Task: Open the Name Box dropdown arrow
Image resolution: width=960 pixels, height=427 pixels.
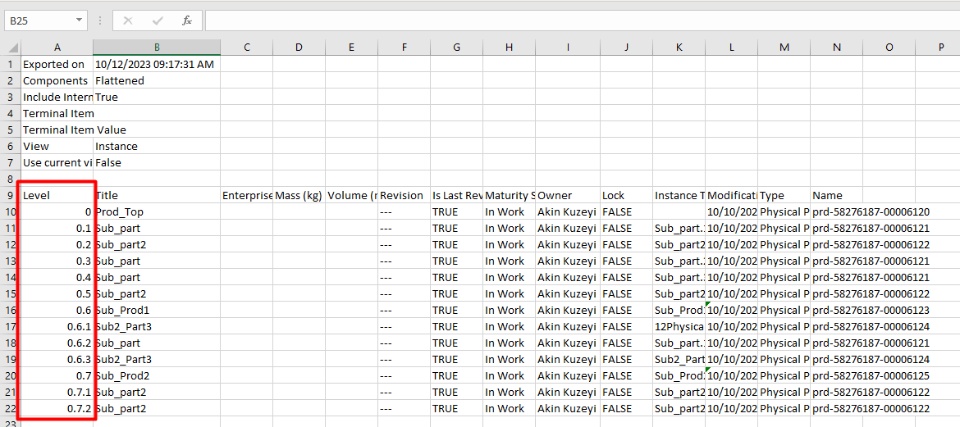Action: [x=79, y=20]
